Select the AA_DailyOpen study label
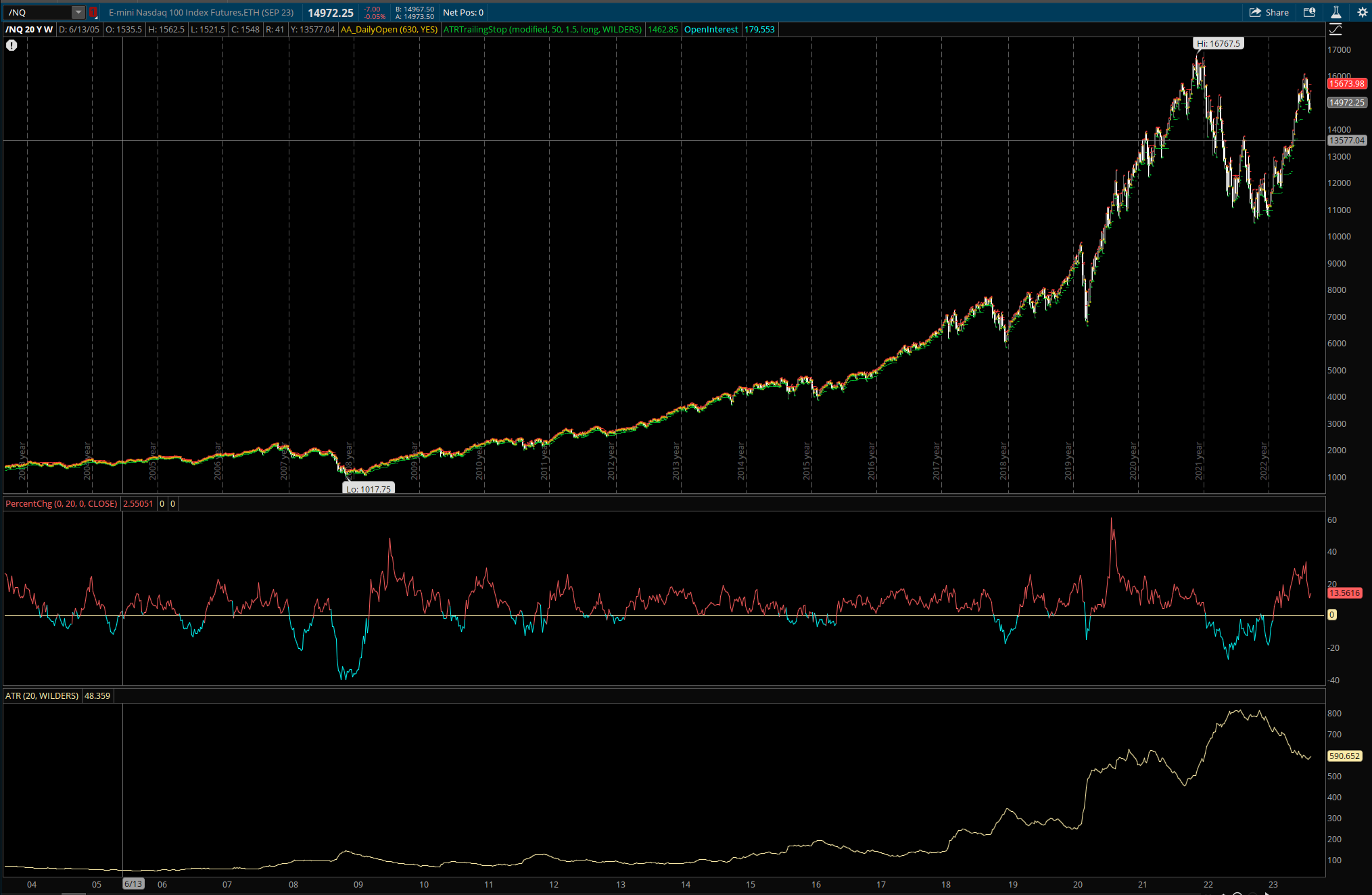Viewport: 1372px width, 895px height. 389,29
